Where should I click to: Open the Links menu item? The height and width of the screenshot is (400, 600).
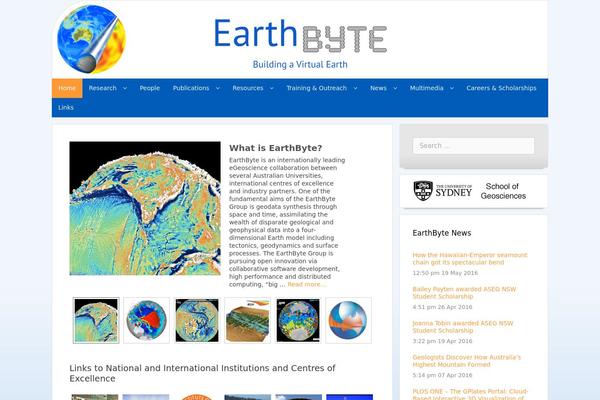click(x=66, y=108)
